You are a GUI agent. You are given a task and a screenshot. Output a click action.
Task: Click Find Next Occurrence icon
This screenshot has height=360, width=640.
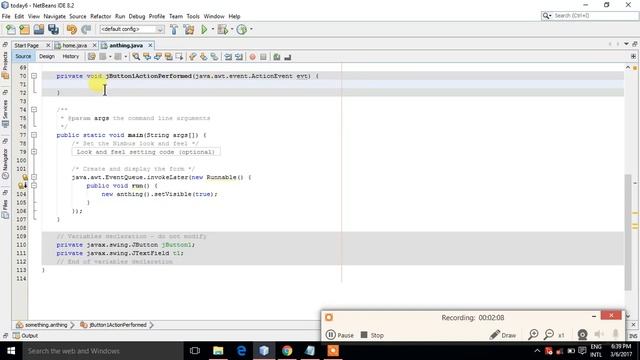[x=158, y=57]
